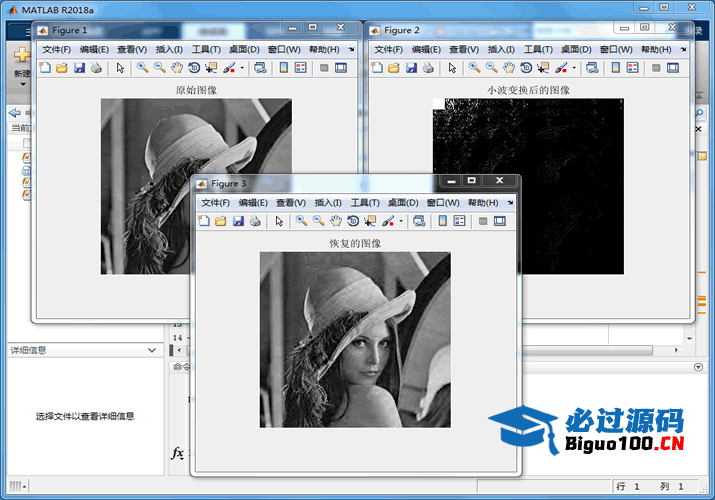This screenshot has height=500, width=715.
Task: Click Print icon in Figure 1 toolbar
Action: tap(96, 68)
